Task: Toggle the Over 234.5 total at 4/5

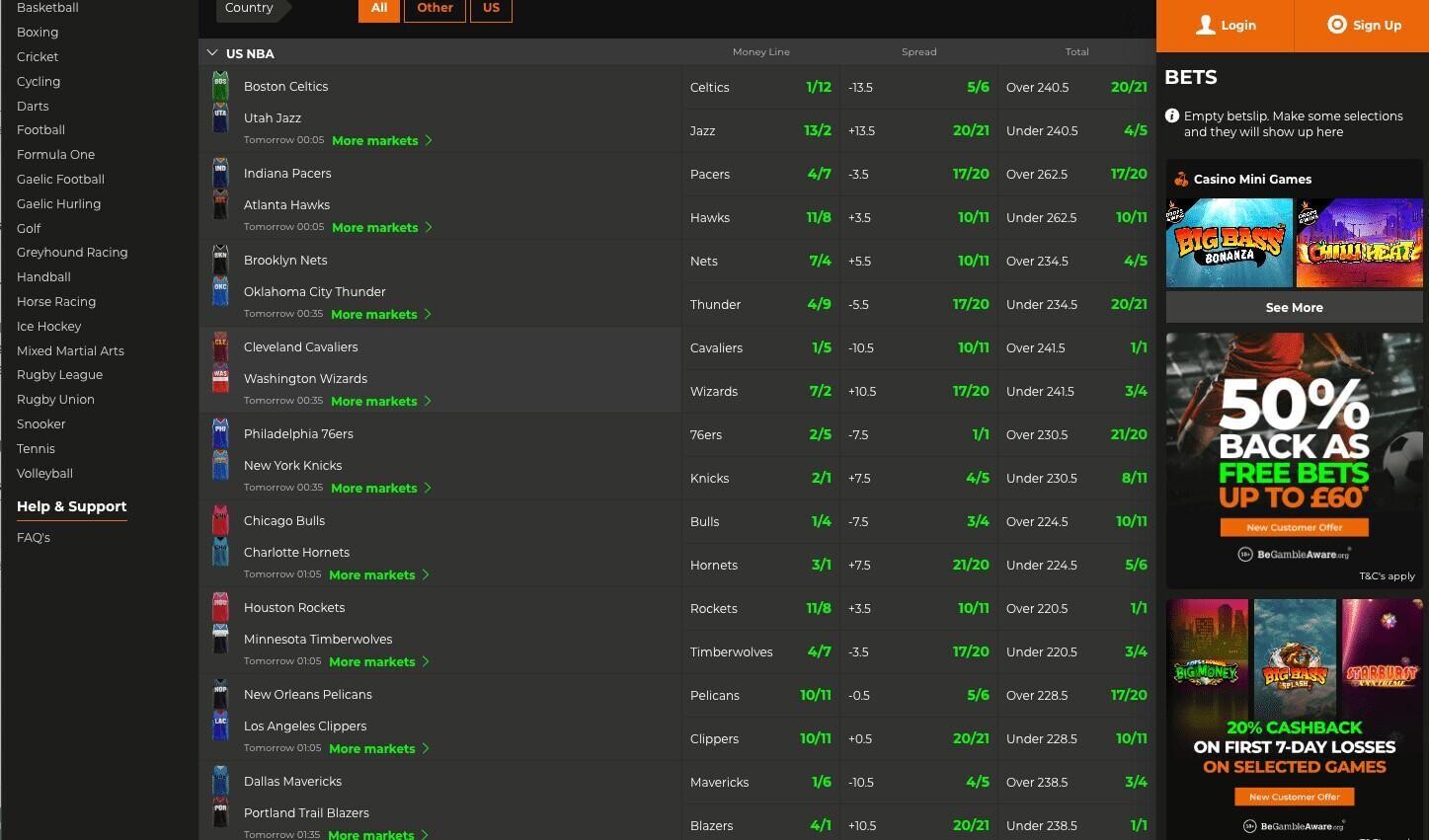Action: pyautogui.click(x=1076, y=261)
